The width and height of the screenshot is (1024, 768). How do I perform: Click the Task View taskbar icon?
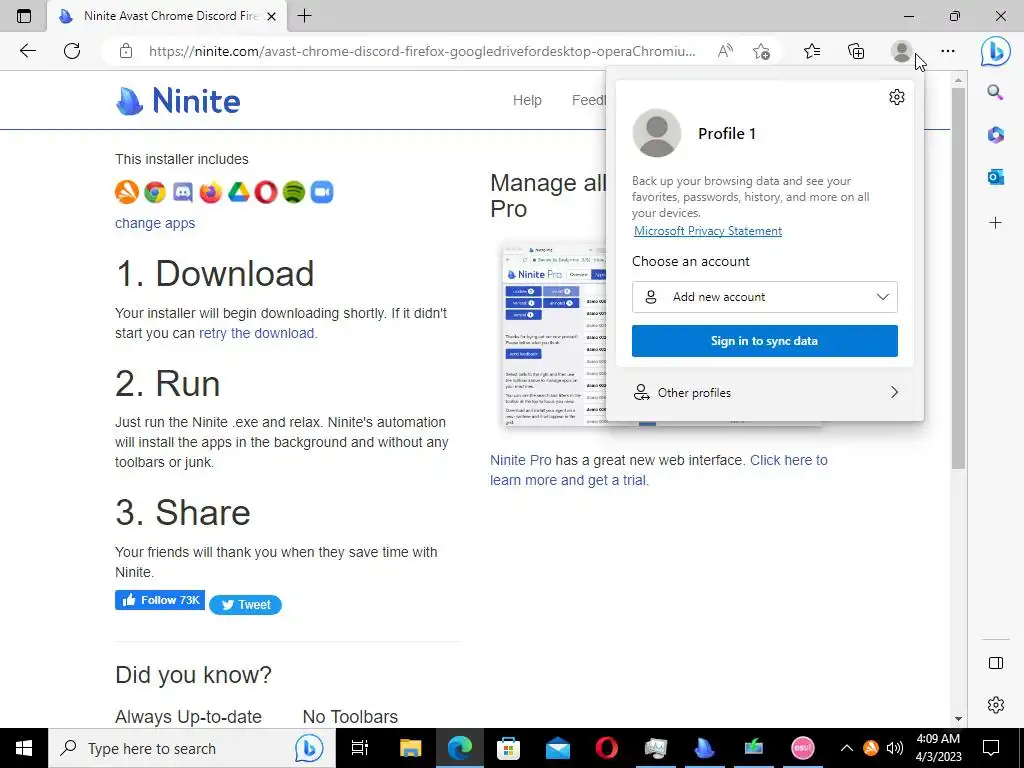(x=360, y=748)
